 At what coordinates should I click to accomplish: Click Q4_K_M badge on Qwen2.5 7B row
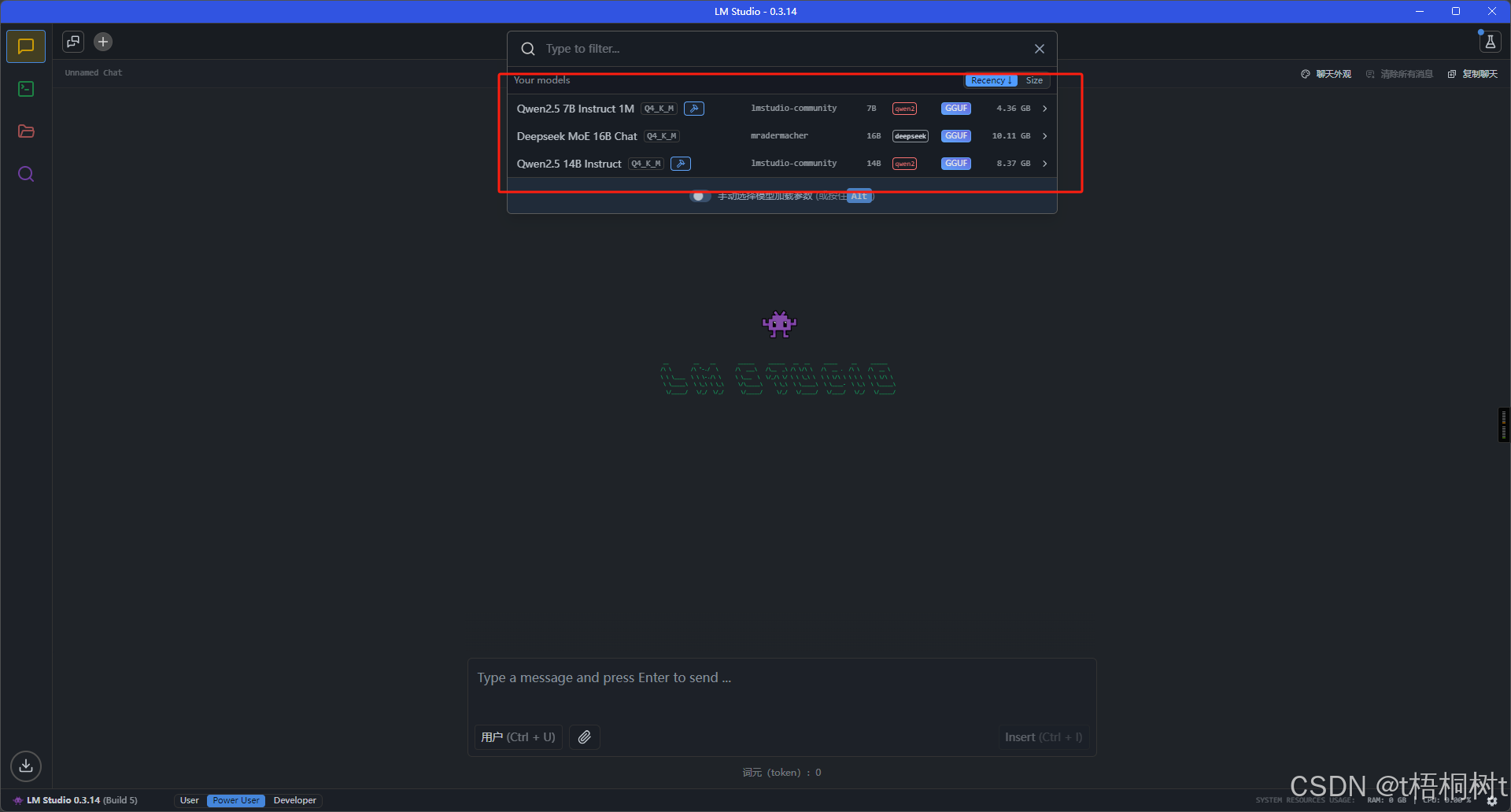(x=659, y=109)
